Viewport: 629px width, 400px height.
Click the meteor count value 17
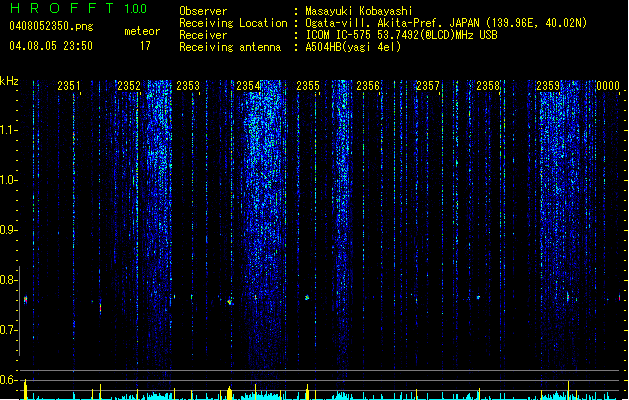[145, 46]
